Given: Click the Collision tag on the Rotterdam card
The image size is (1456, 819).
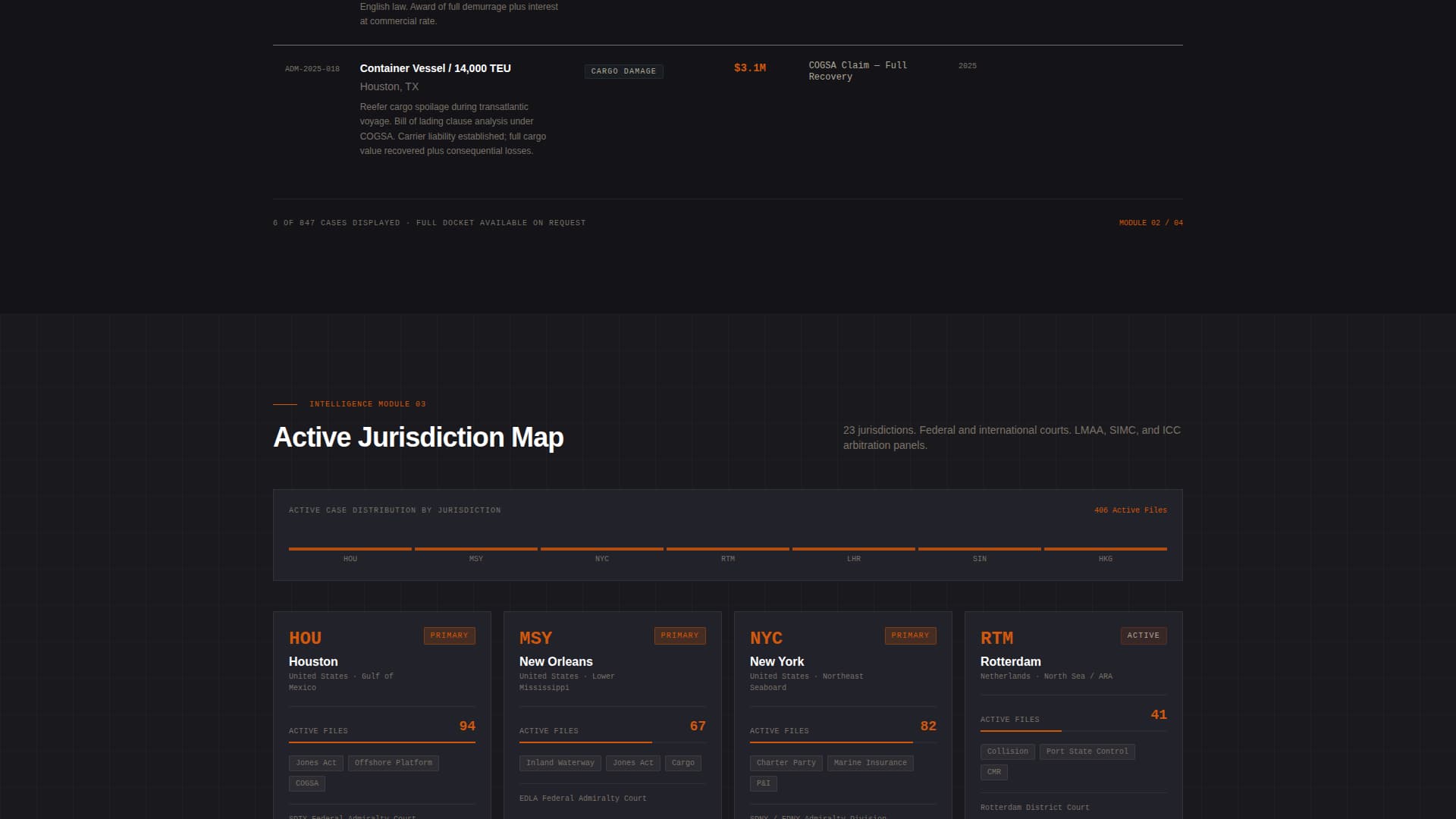Looking at the screenshot, I should pos(1007,752).
